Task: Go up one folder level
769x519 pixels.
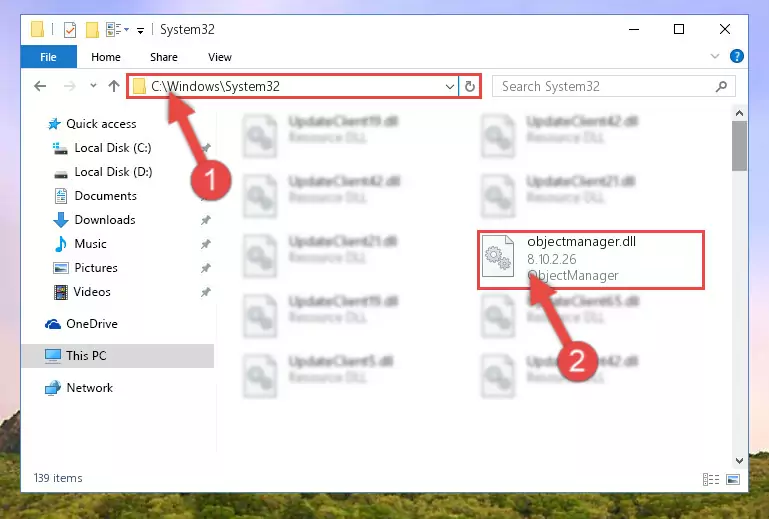Action: coord(114,86)
